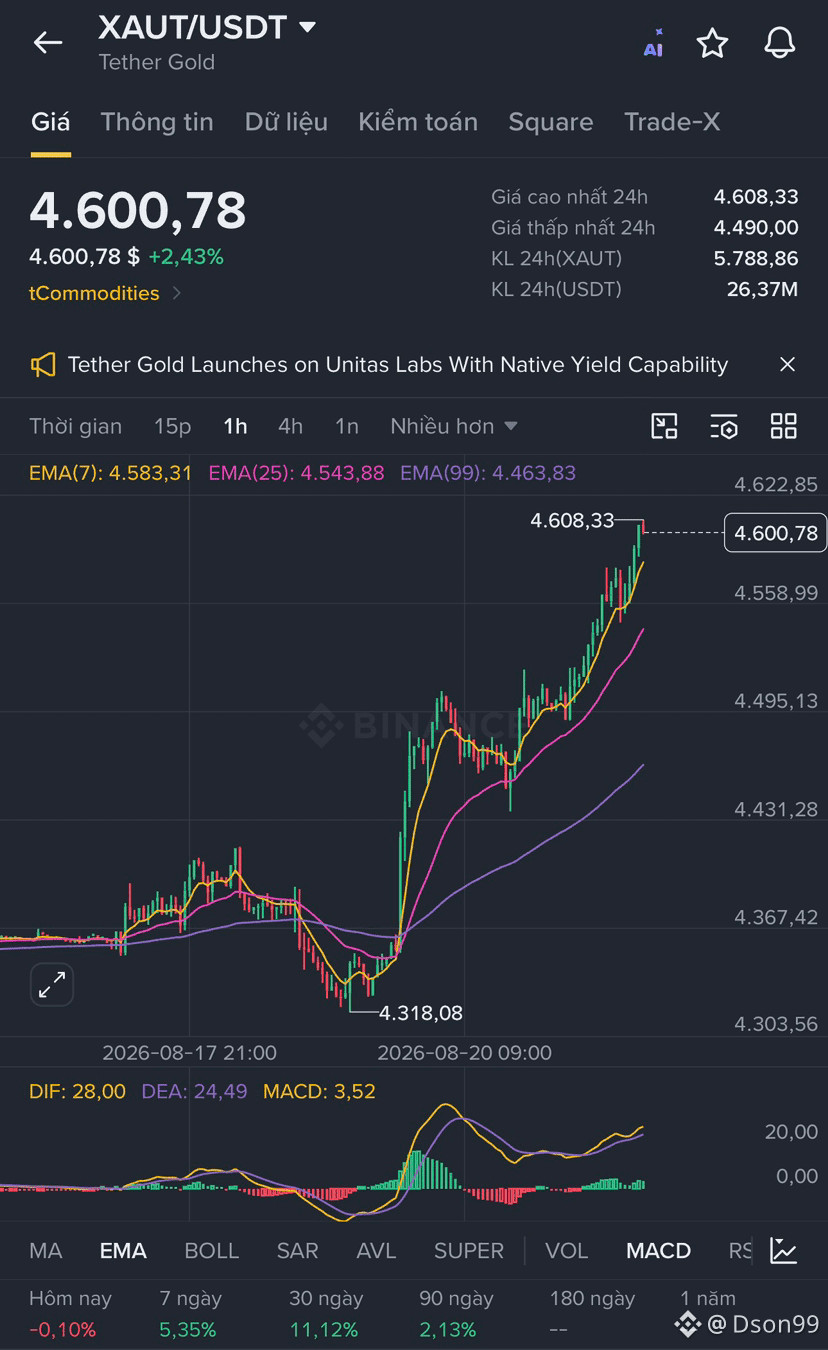The height and width of the screenshot is (1350, 828).
Task: Toggle the MA indicator
Action: pos(46,1251)
